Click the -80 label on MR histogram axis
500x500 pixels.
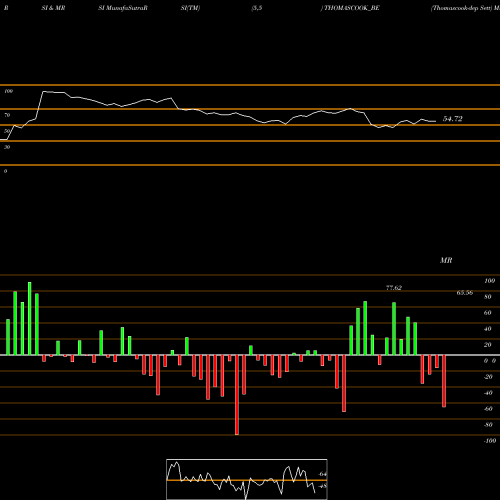coord(488,425)
